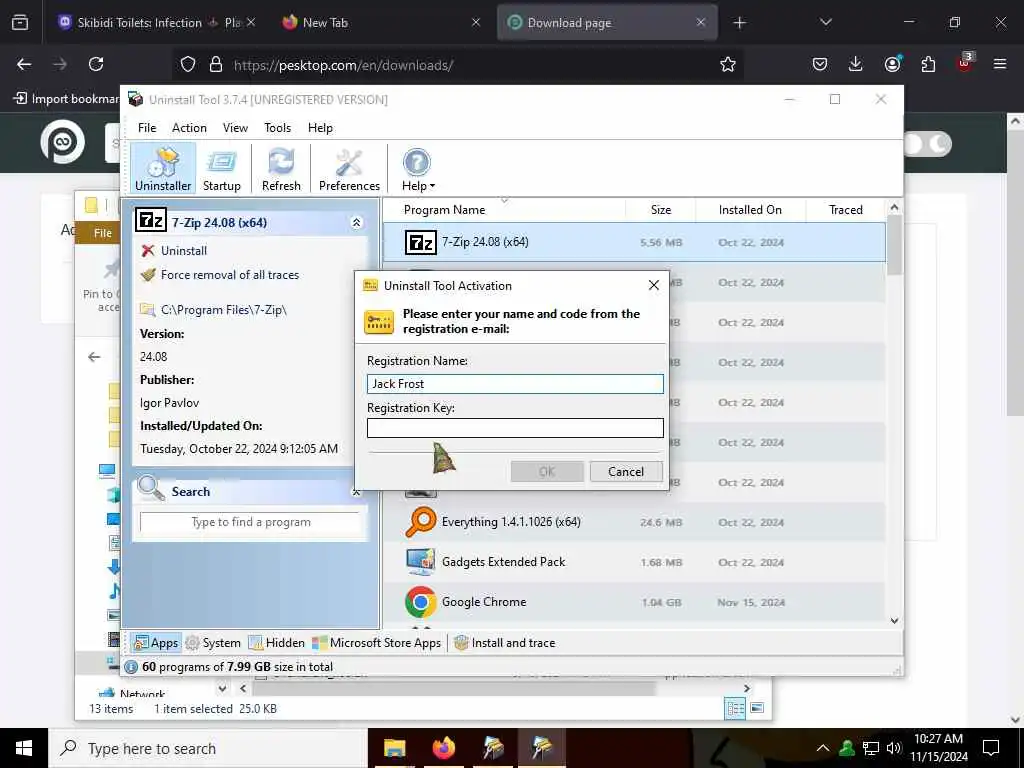Open File Explorer from taskbar

coord(394,748)
